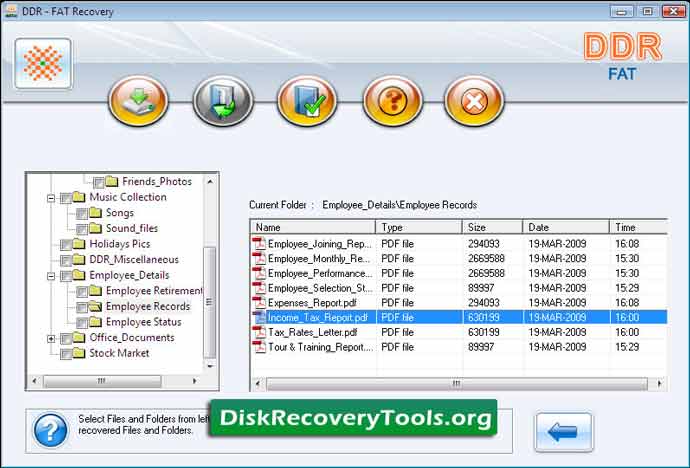Sort by the Name column header

click(x=313, y=227)
